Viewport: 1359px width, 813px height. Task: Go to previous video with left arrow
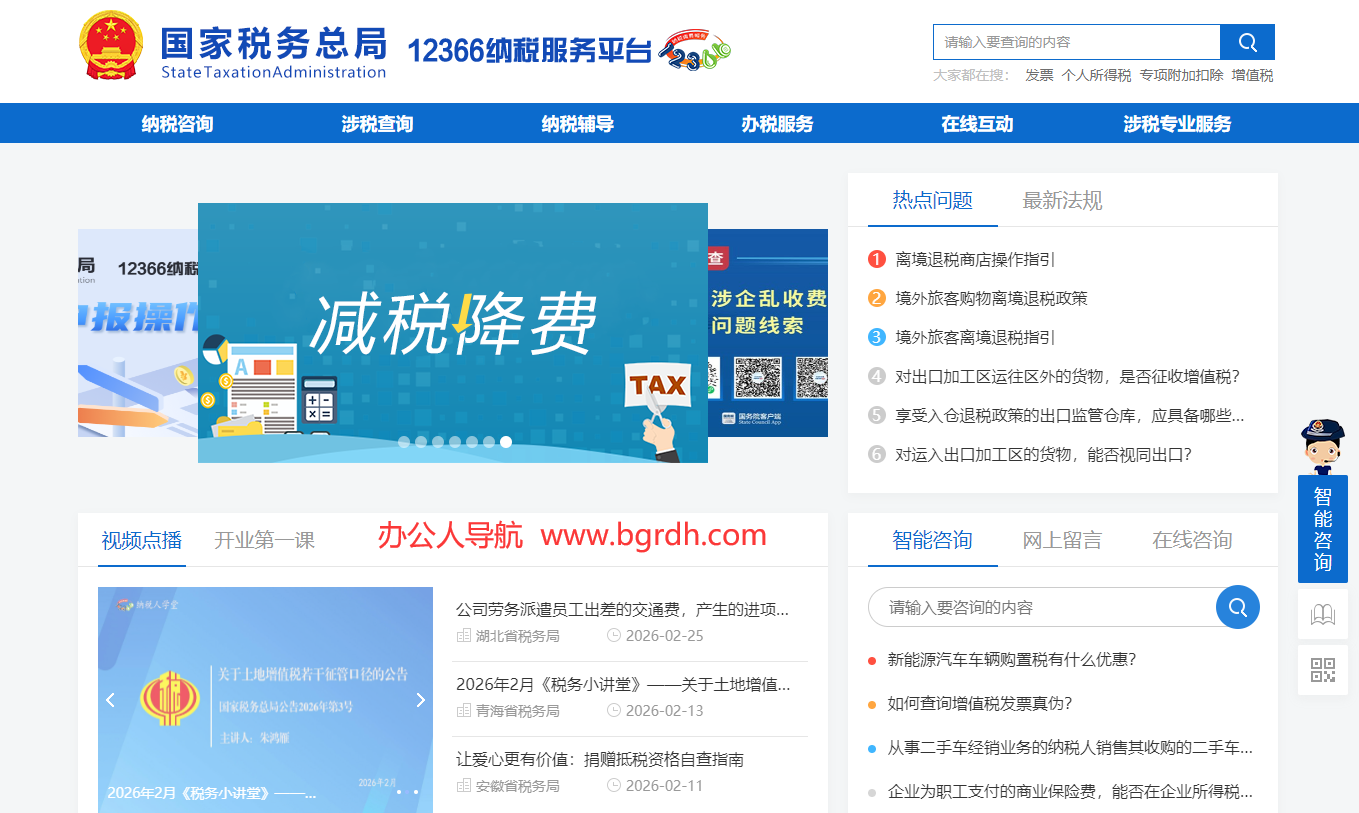coord(111,700)
